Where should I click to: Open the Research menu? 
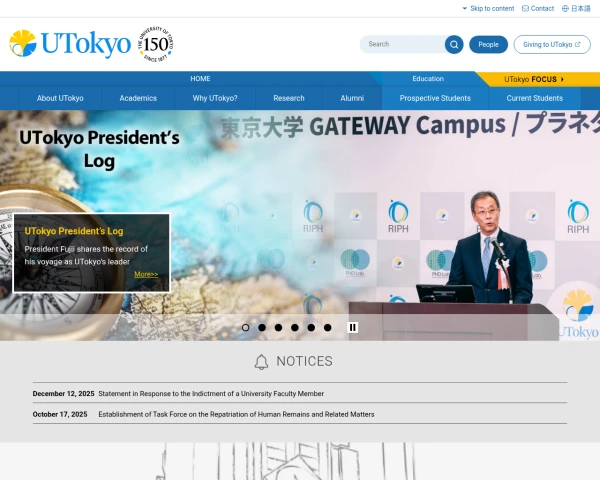point(289,98)
